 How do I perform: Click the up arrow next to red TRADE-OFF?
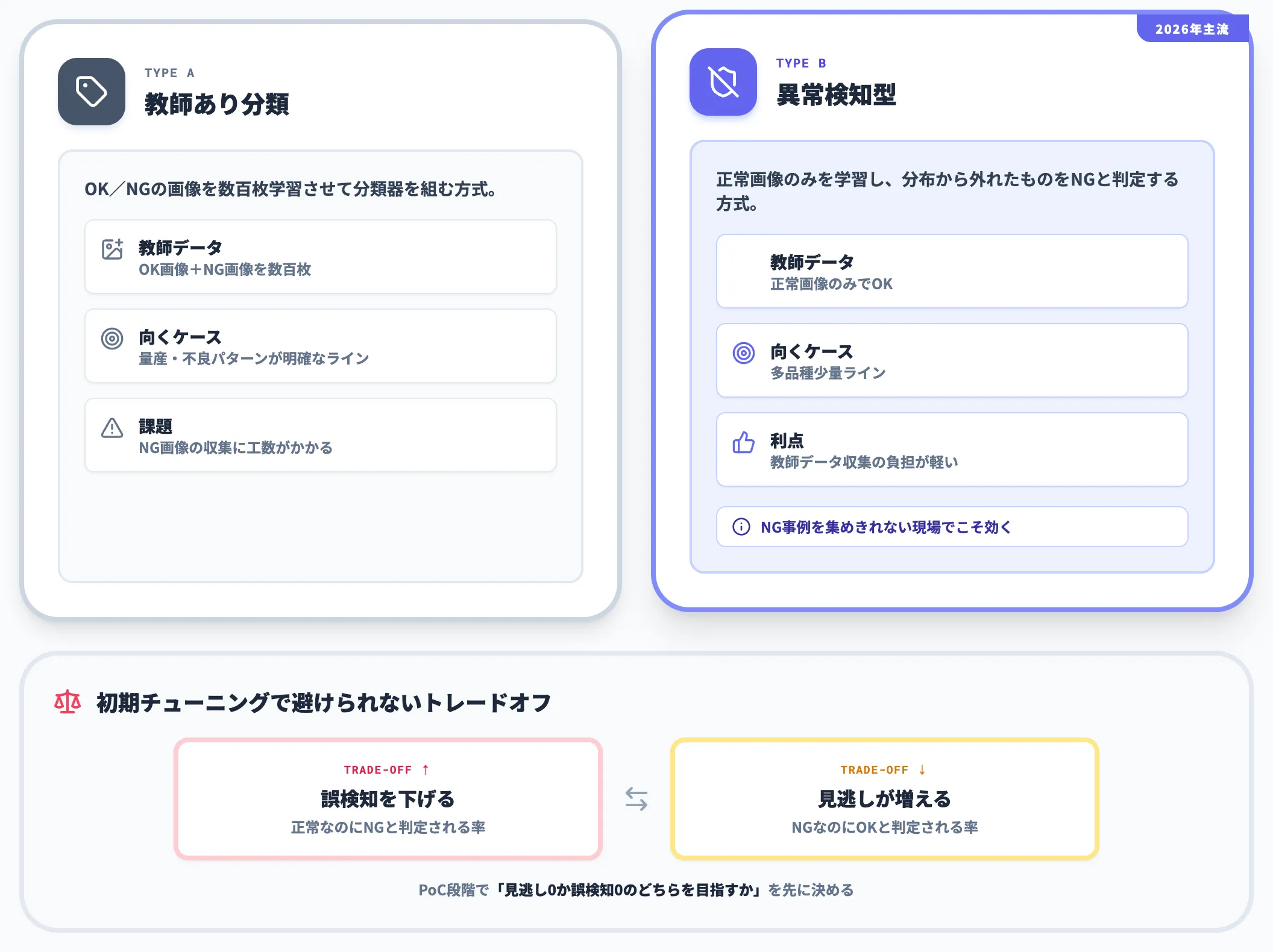(x=426, y=769)
